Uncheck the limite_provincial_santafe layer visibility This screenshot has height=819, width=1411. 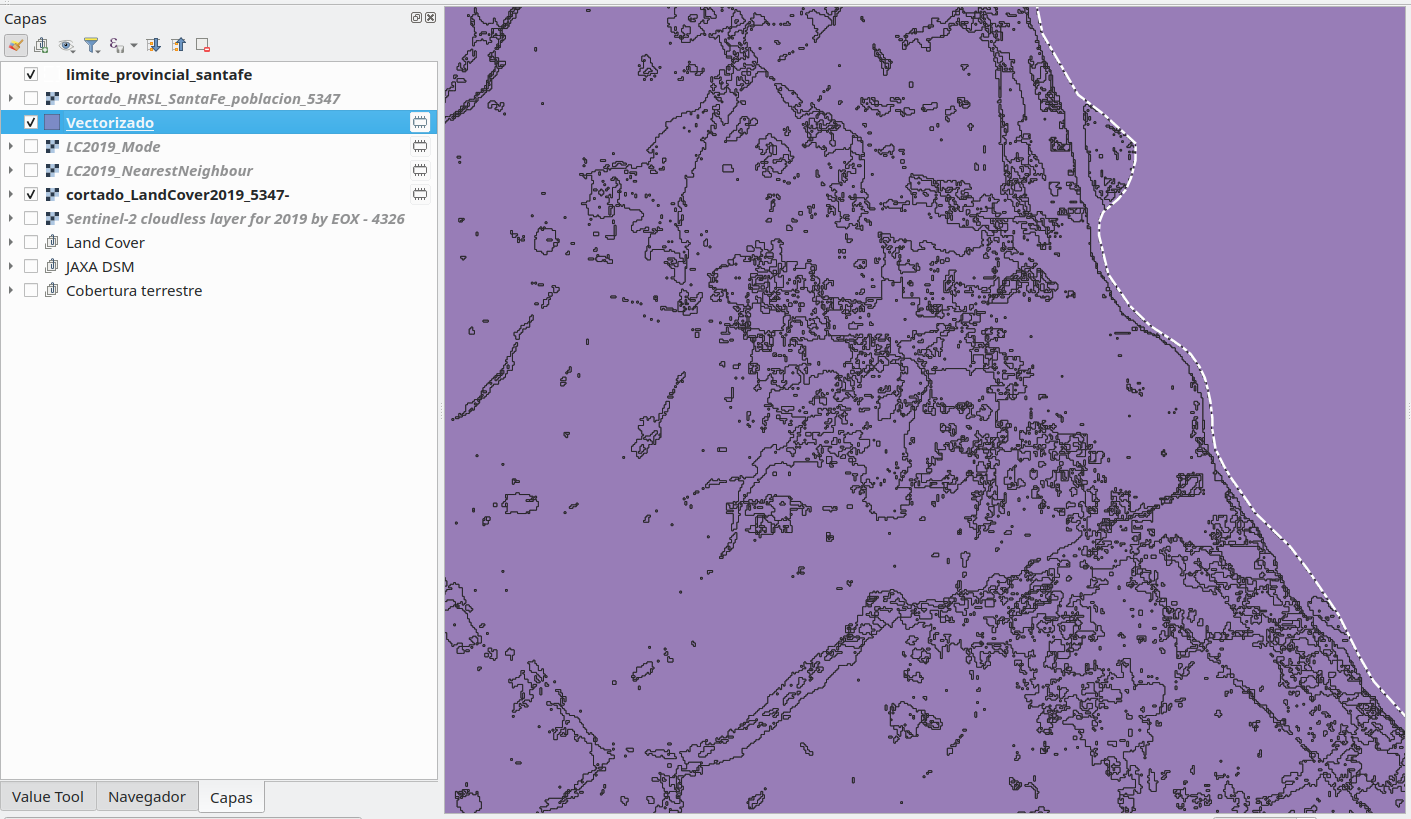pyautogui.click(x=31, y=74)
